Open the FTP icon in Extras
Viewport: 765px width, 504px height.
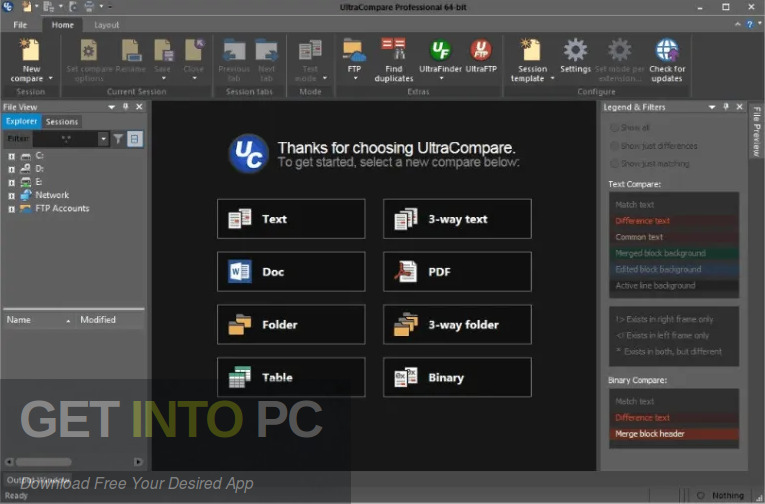[354, 50]
